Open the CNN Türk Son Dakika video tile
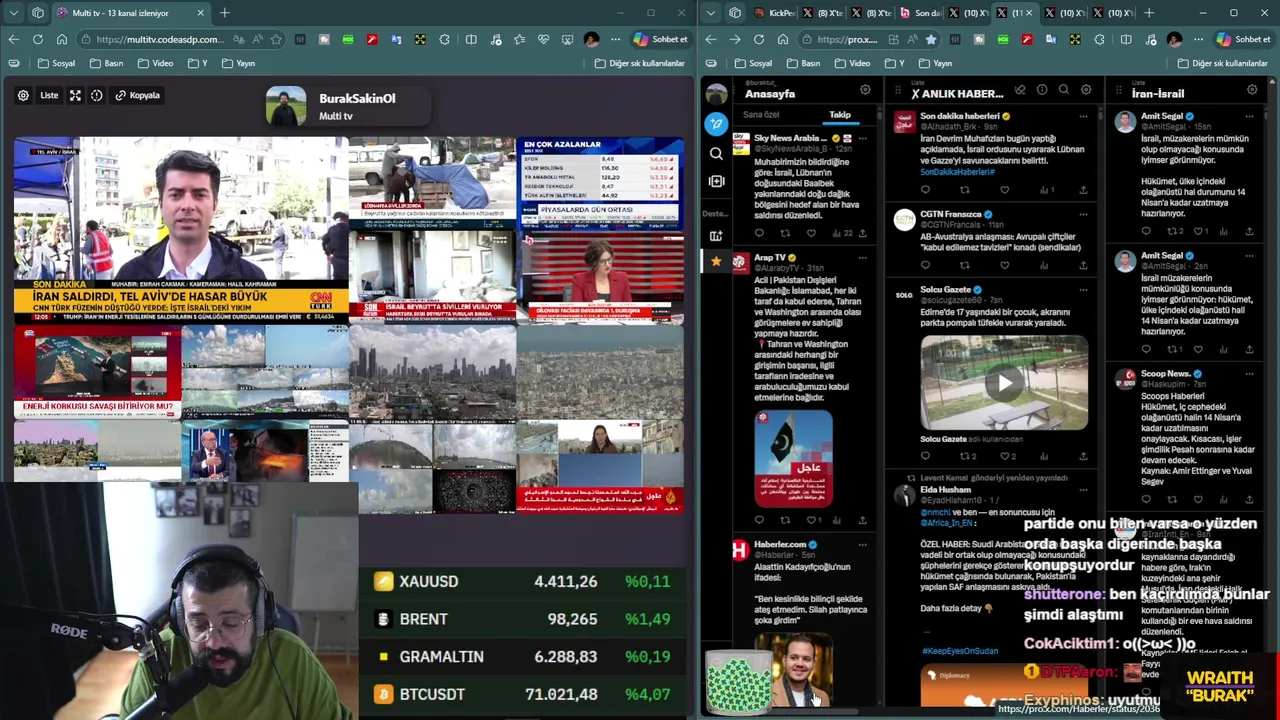Screen dimensions: 1280x720 pos(181,230)
